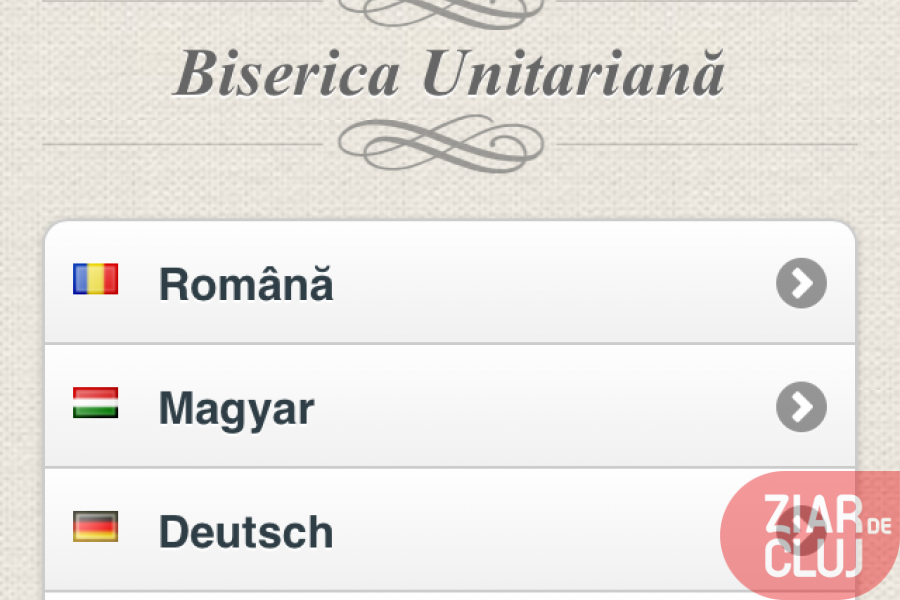Tap the chevron on the Deutsch row
The image size is (900, 600).
pyautogui.click(x=801, y=531)
